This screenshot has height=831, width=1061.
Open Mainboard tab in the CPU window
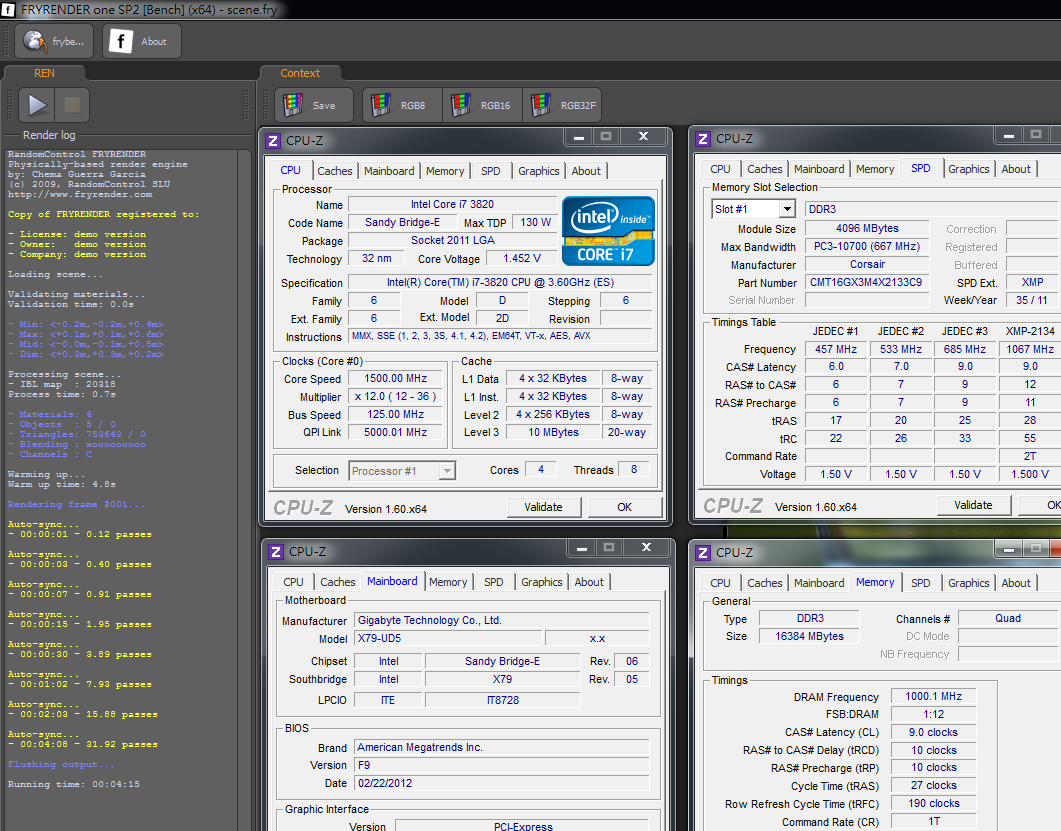coord(389,171)
